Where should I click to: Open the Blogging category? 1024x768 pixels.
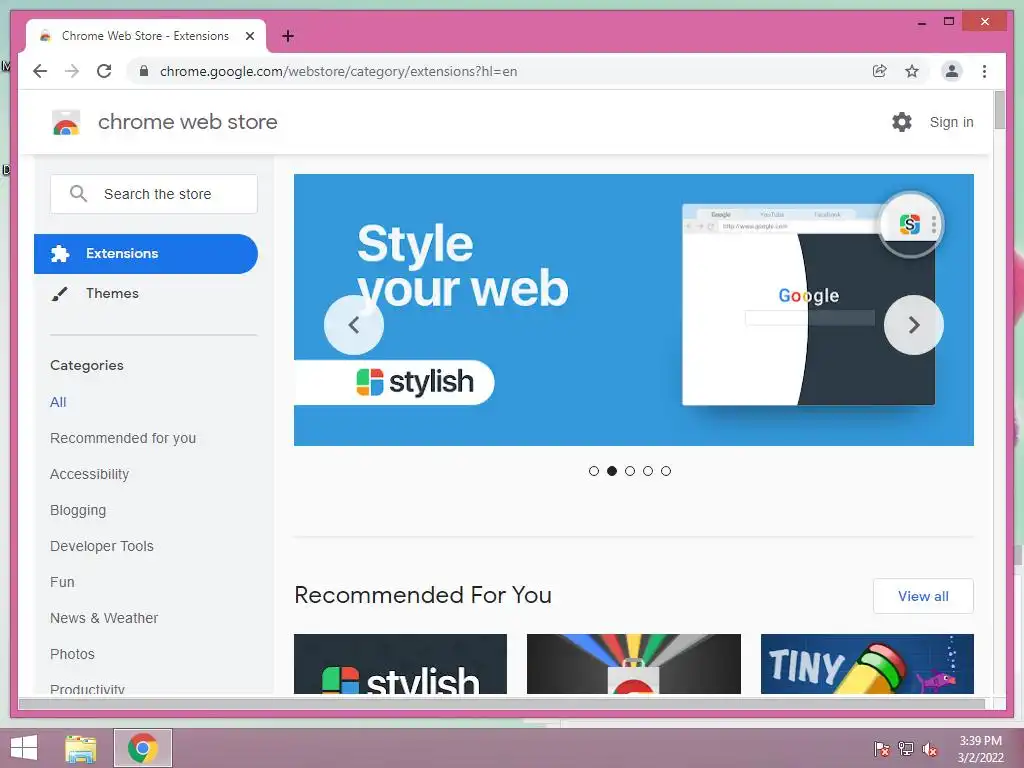point(78,510)
